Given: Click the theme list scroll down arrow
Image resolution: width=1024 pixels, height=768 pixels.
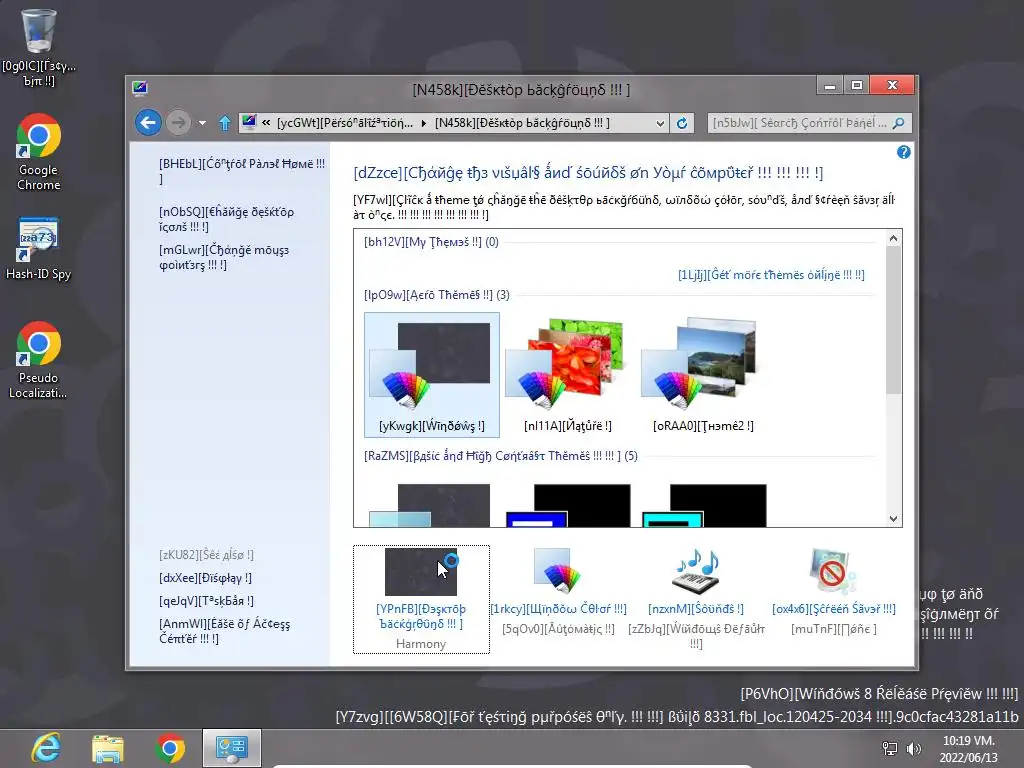Looking at the screenshot, I should (893, 519).
